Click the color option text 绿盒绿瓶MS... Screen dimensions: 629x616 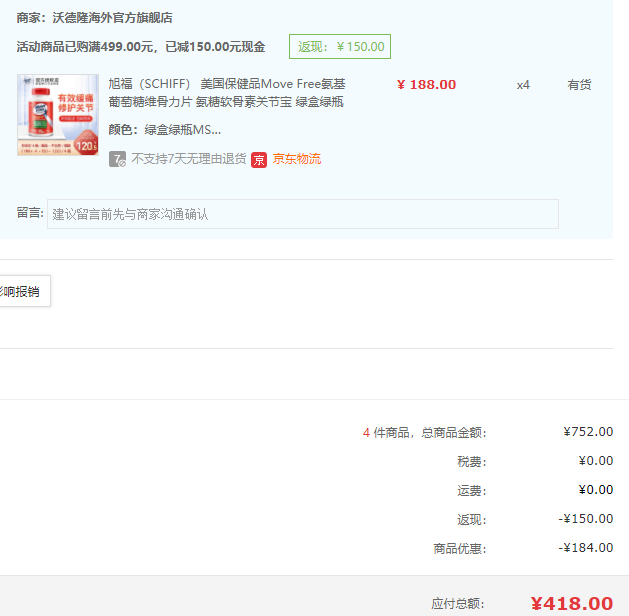click(x=182, y=130)
